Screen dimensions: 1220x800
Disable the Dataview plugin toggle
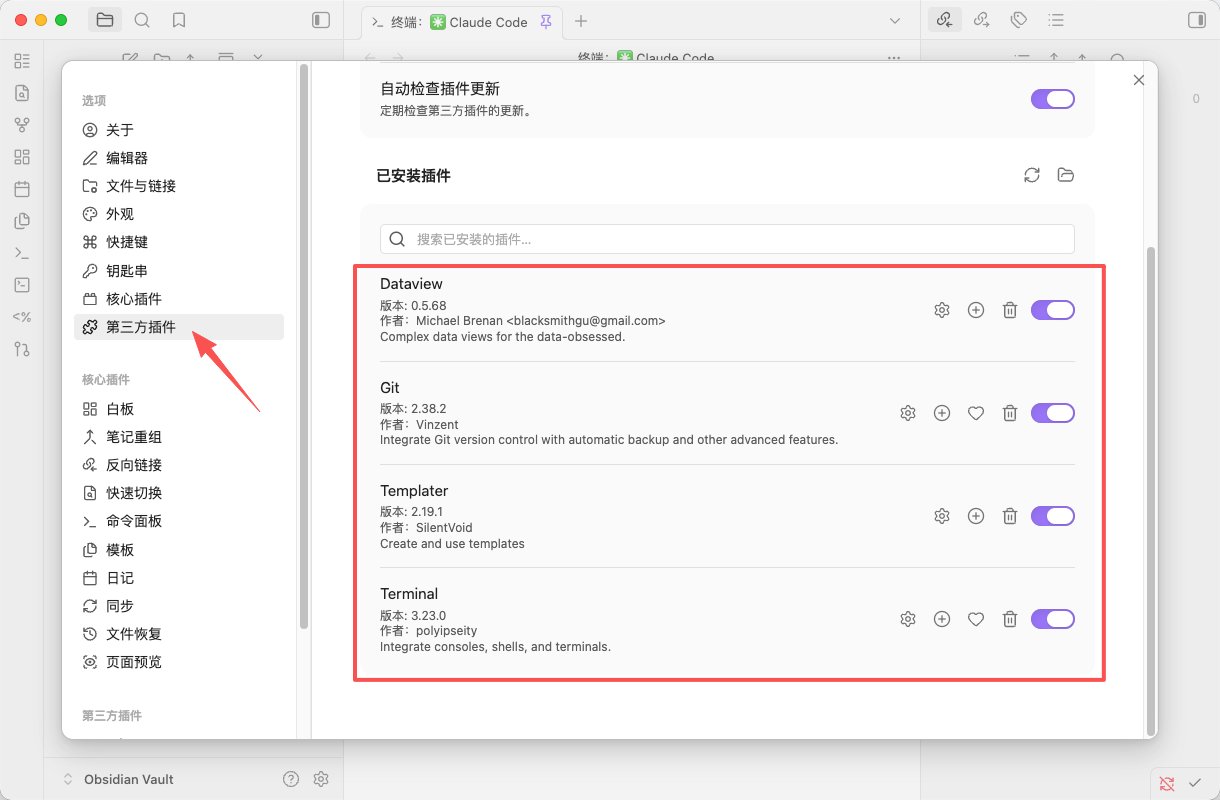pyautogui.click(x=1053, y=310)
